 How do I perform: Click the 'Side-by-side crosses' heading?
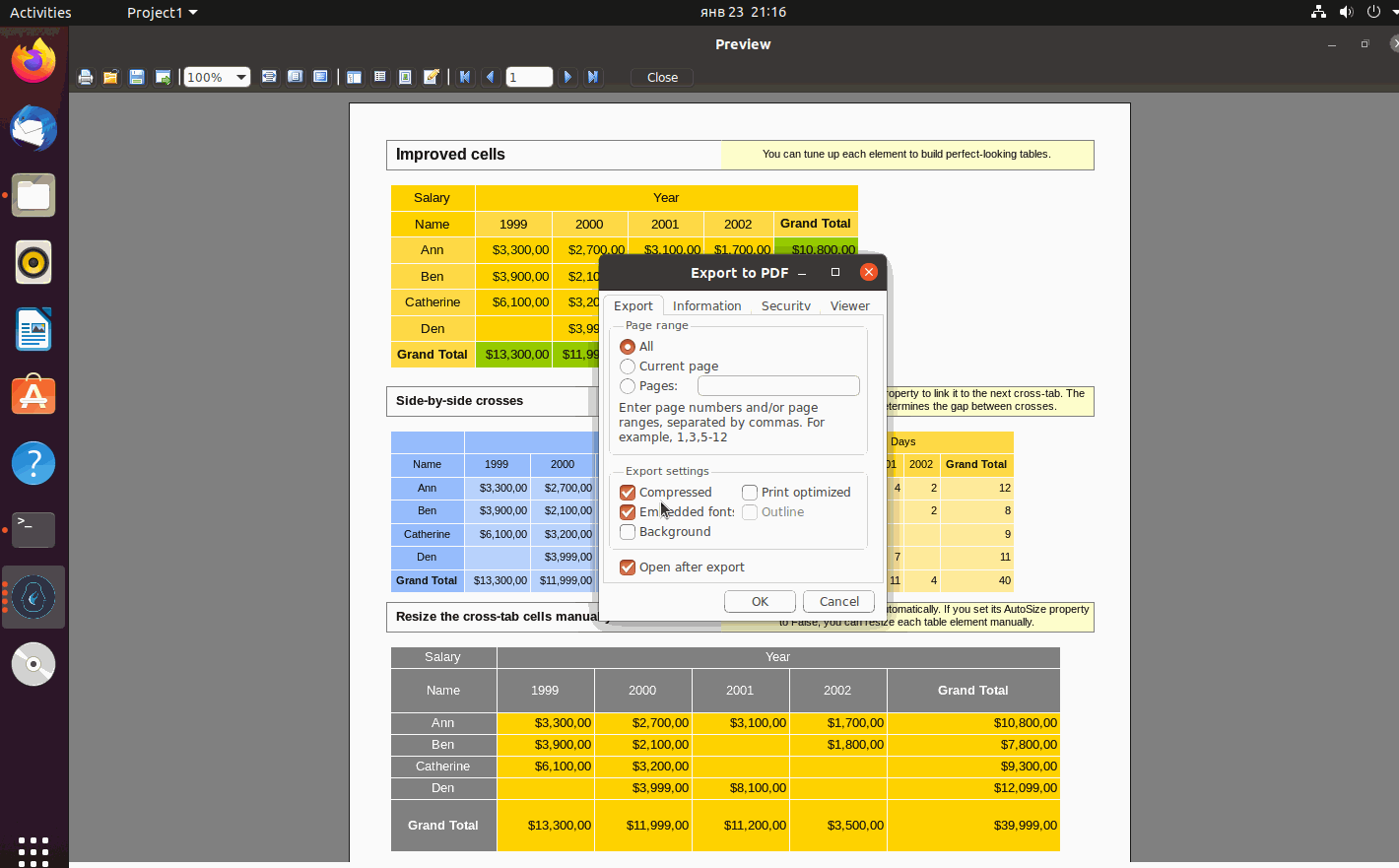(x=459, y=401)
